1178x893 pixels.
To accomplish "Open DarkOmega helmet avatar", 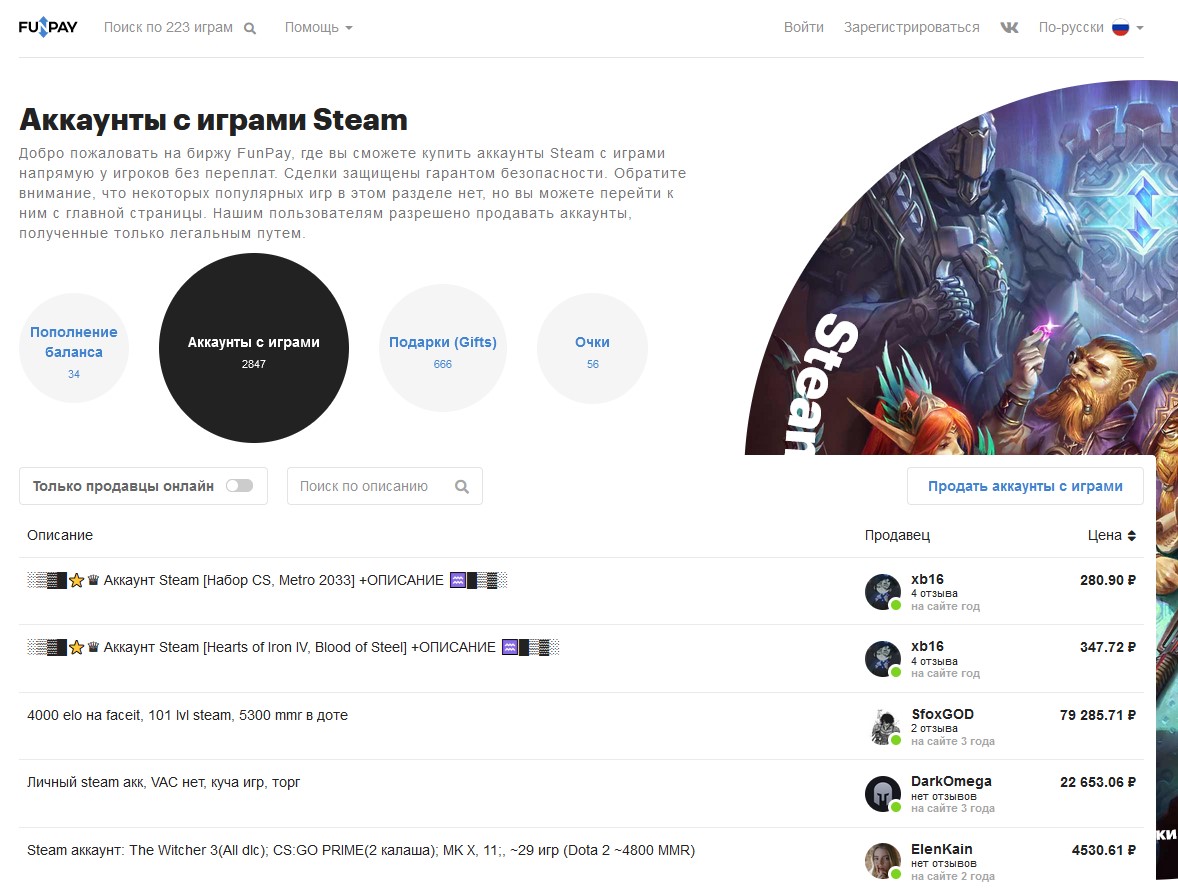I will pos(883,794).
